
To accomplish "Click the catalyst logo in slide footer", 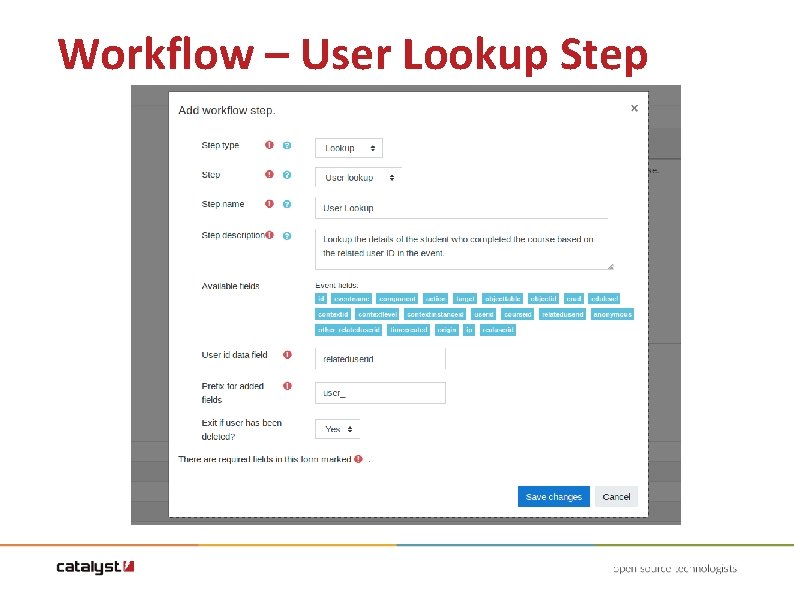I will point(95,567).
